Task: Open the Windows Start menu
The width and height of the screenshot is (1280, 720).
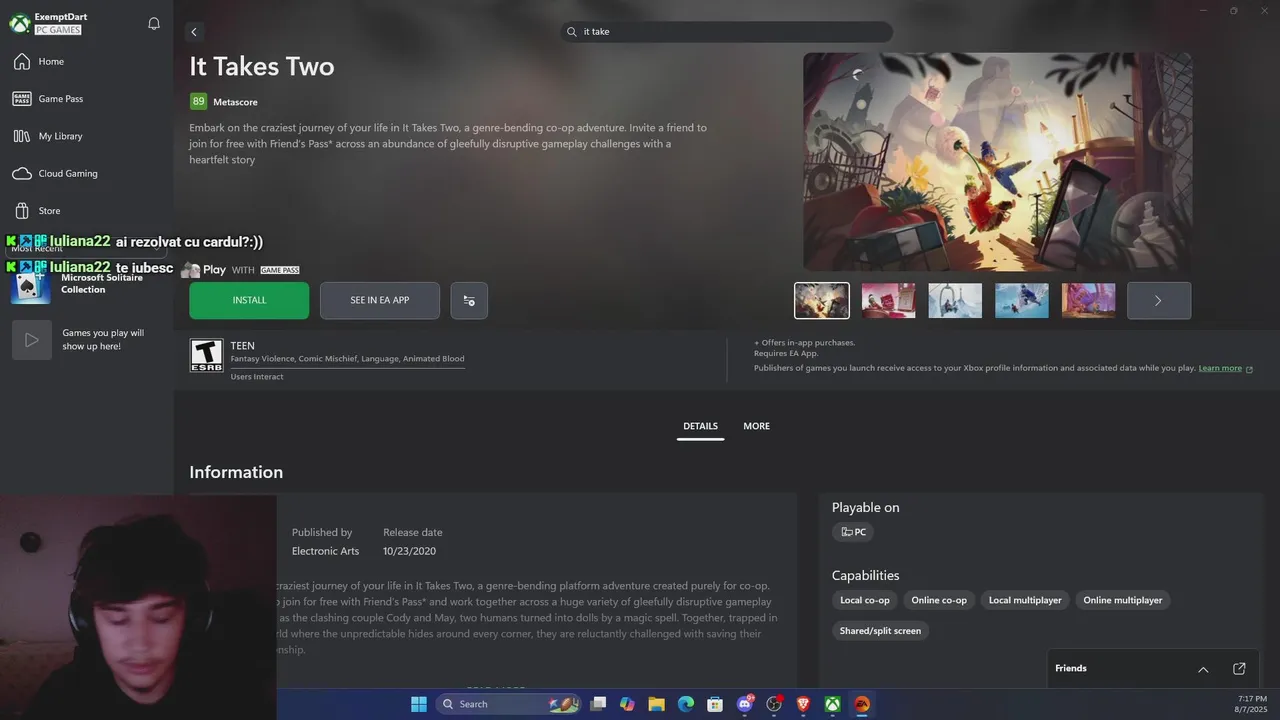Action: [419, 704]
